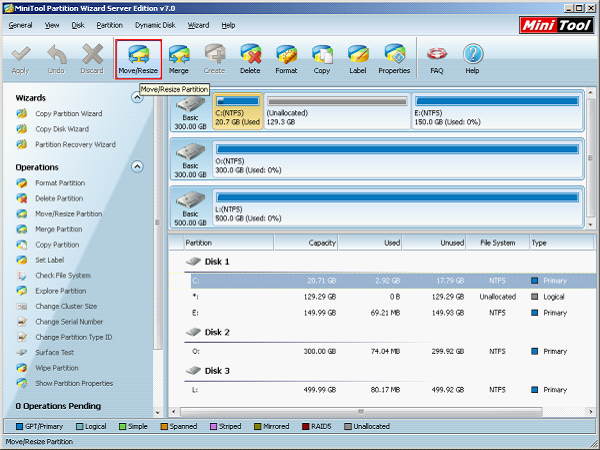Screen dimensions: 600x450
Task: Select C:(NTFS) block in disk map
Action: point(238,111)
